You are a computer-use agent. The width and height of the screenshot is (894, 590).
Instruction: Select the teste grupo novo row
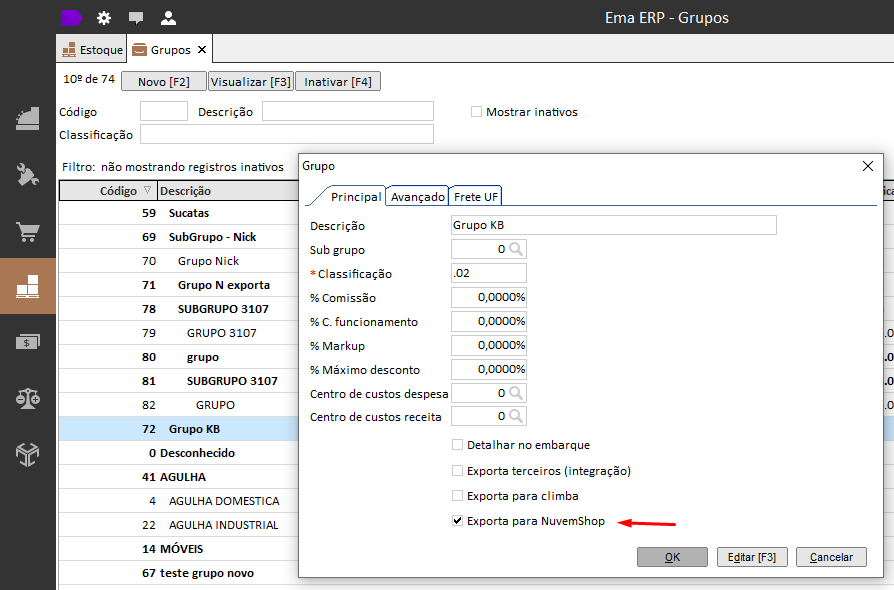[179, 573]
